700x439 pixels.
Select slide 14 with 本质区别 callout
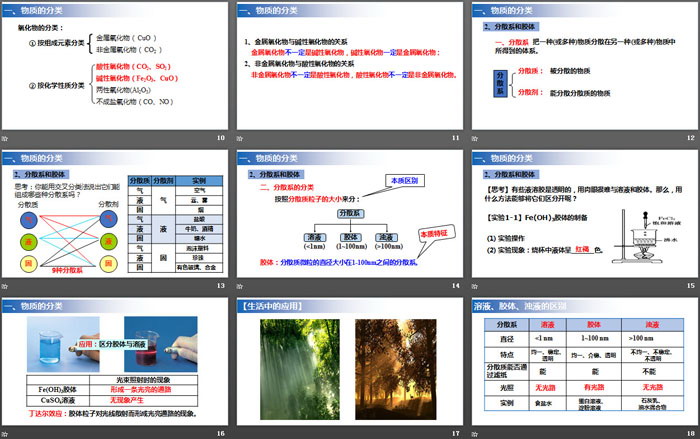coord(348,213)
